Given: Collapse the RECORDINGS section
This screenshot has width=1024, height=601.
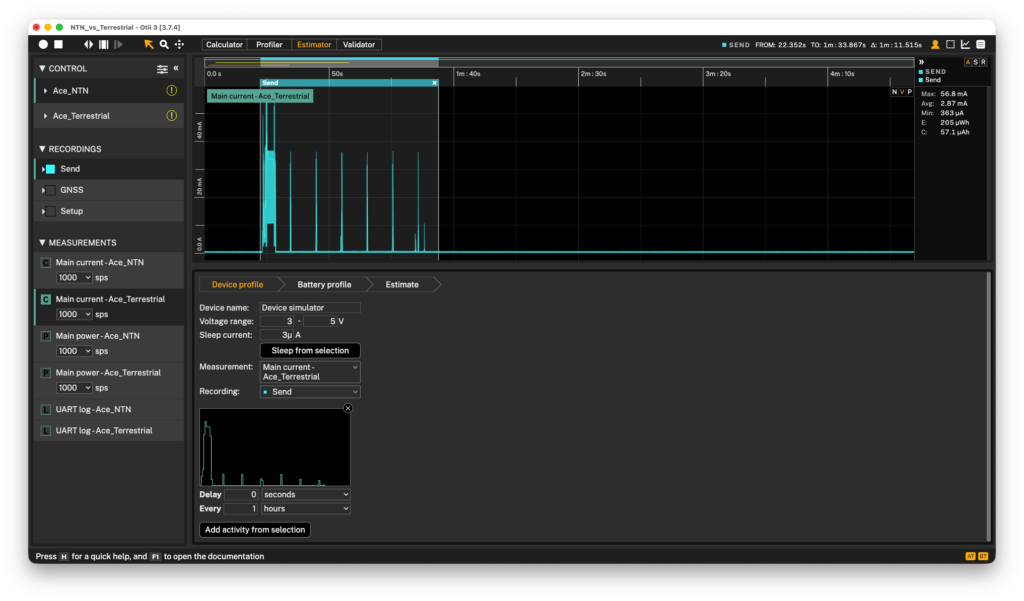Looking at the screenshot, I should (42, 149).
